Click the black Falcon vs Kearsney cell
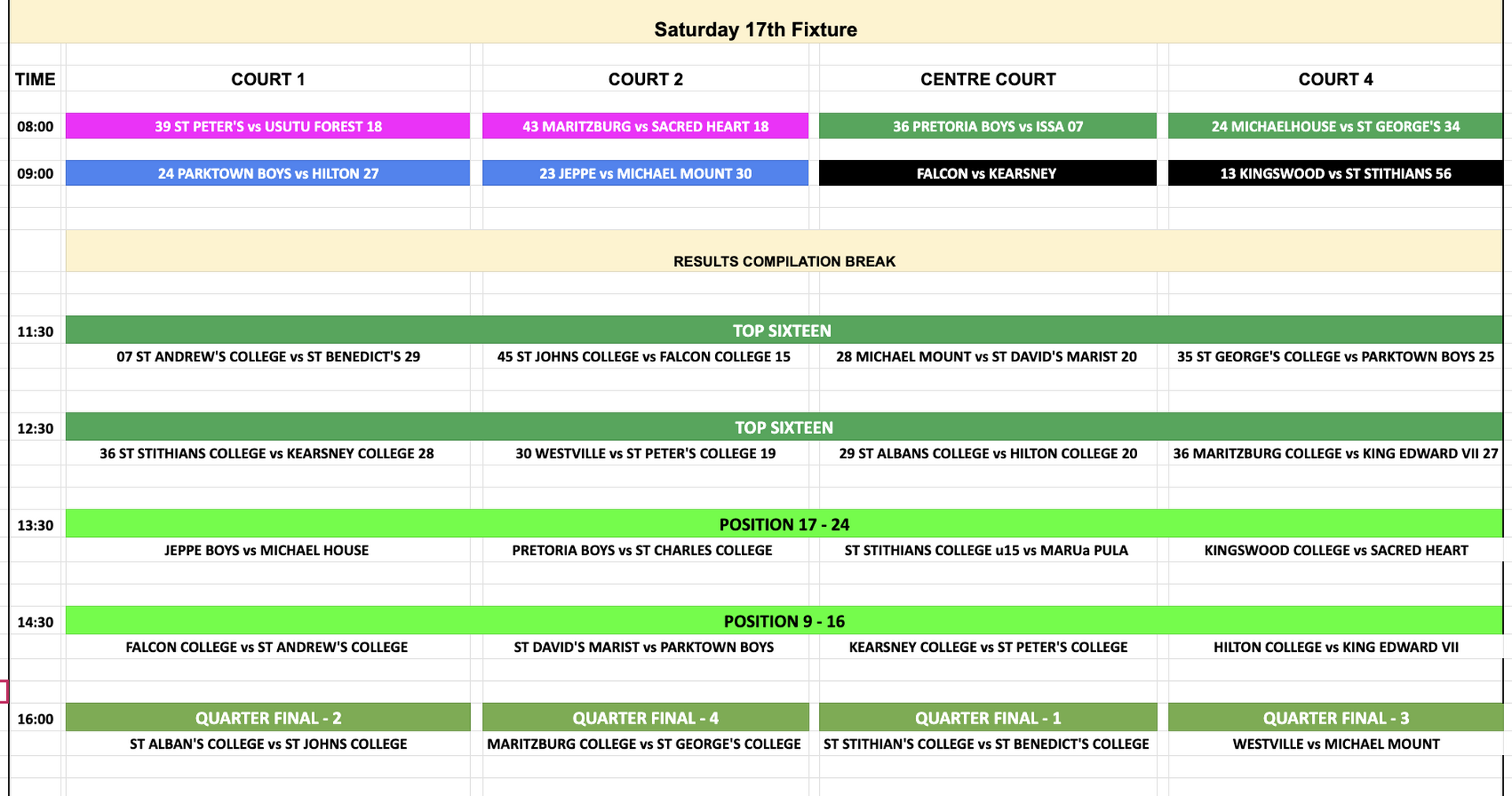 pyautogui.click(x=988, y=174)
